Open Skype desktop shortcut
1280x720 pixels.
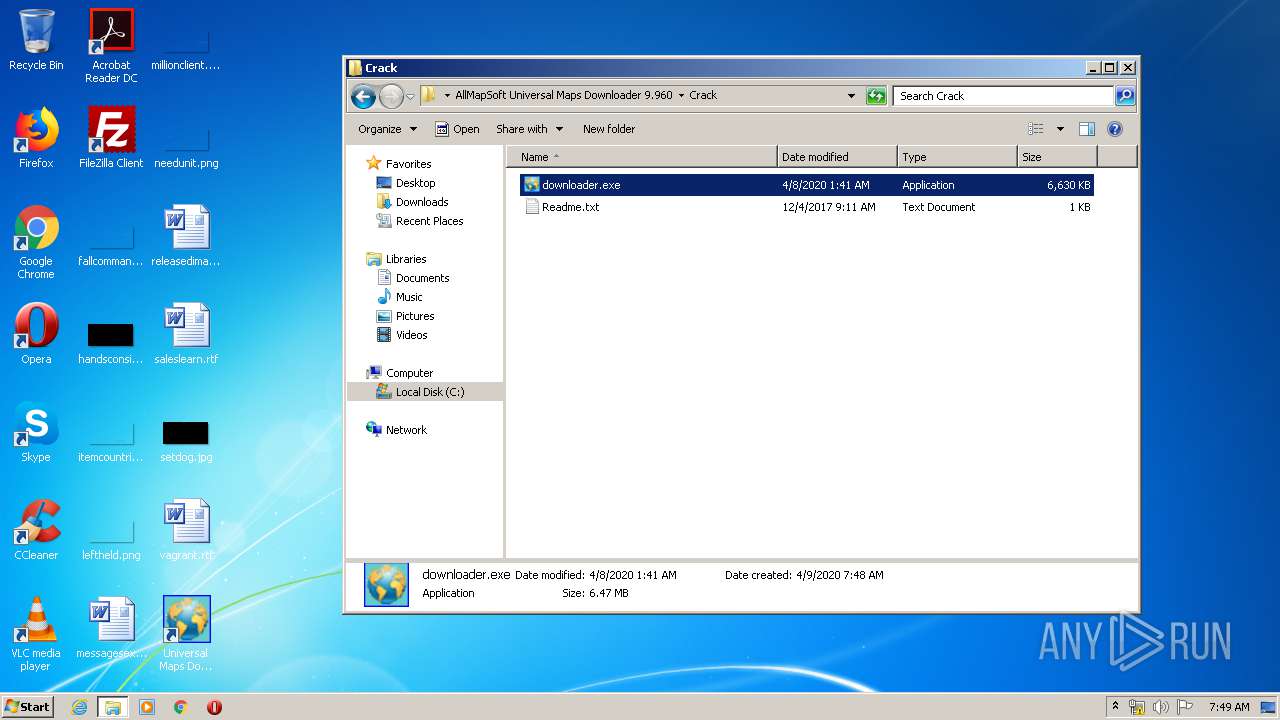[x=36, y=432]
